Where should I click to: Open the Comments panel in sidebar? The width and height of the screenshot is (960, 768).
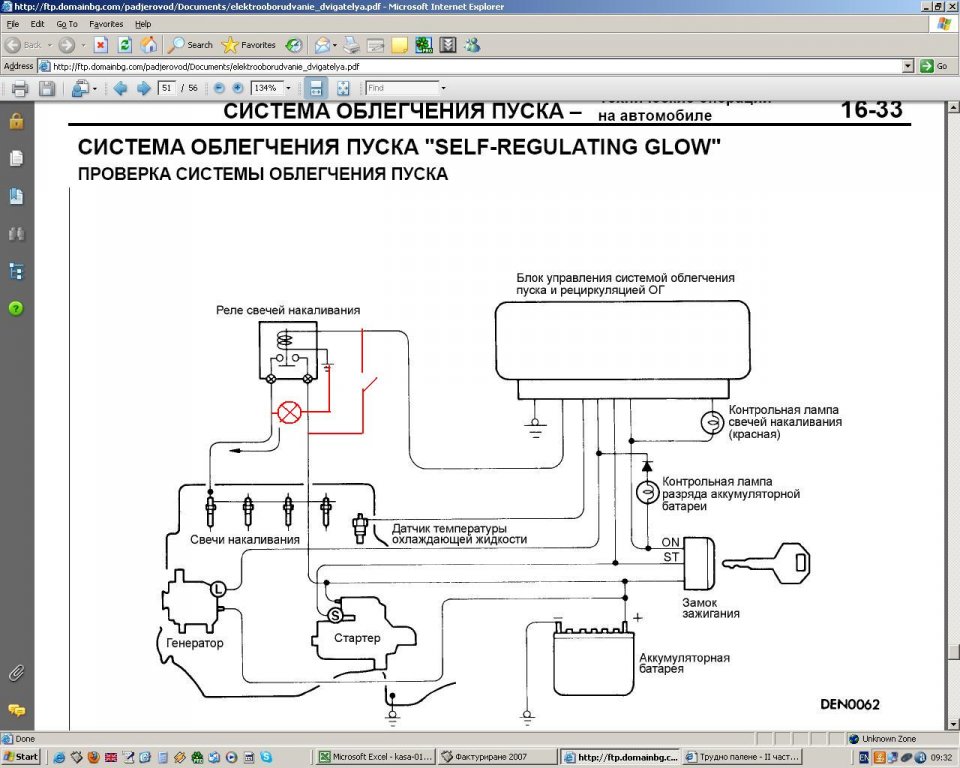click(16, 710)
